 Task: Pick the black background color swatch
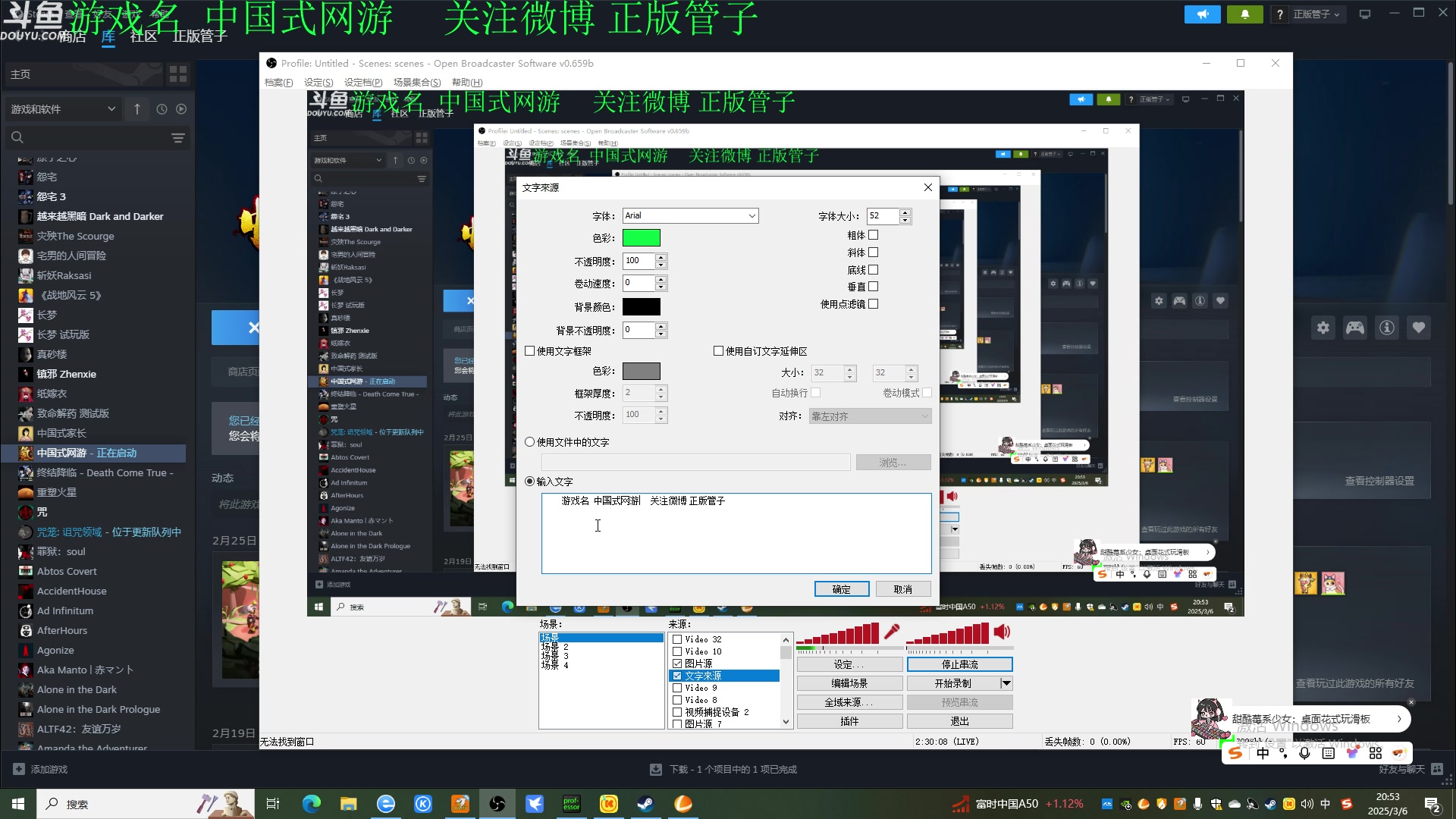point(642,307)
